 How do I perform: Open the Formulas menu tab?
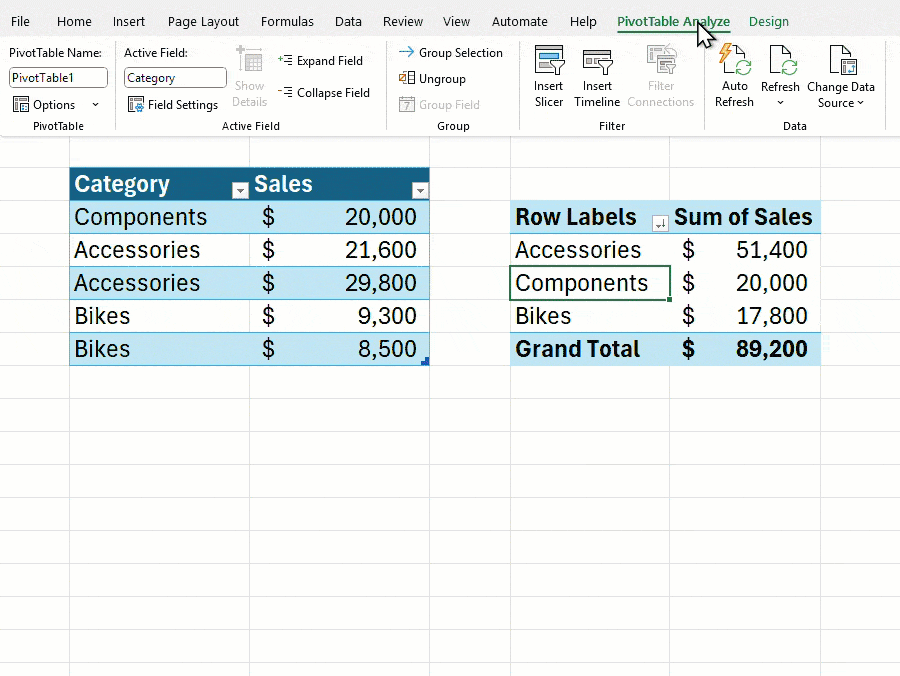click(287, 21)
